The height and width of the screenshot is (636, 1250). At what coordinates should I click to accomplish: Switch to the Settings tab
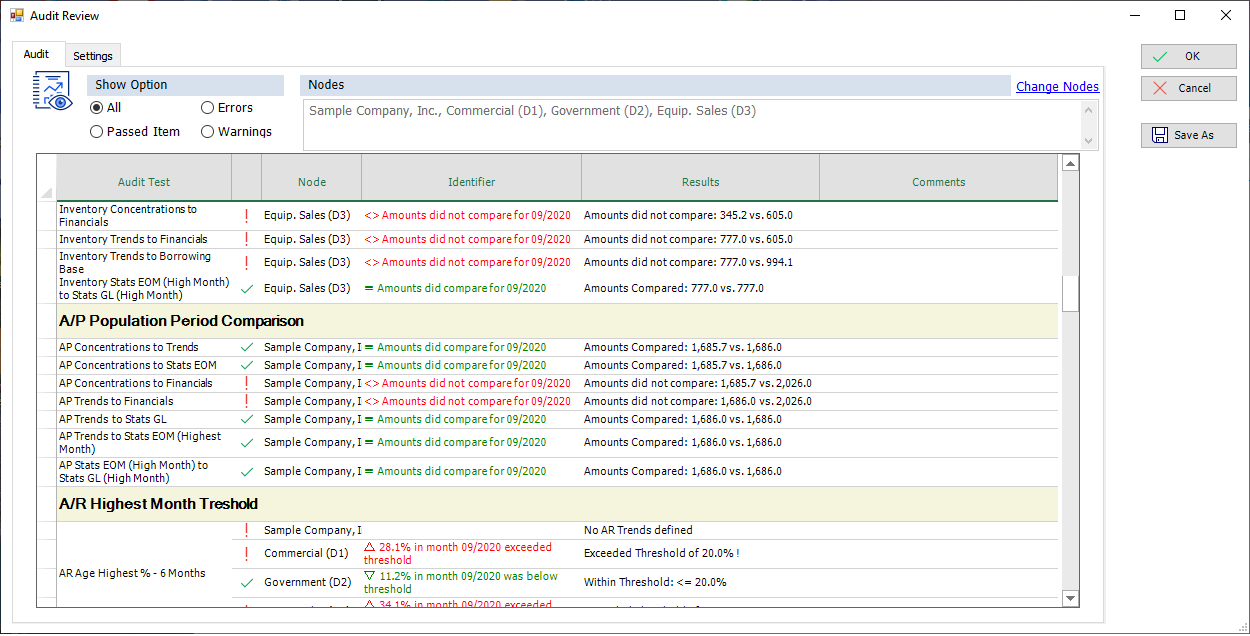click(93, 56)
